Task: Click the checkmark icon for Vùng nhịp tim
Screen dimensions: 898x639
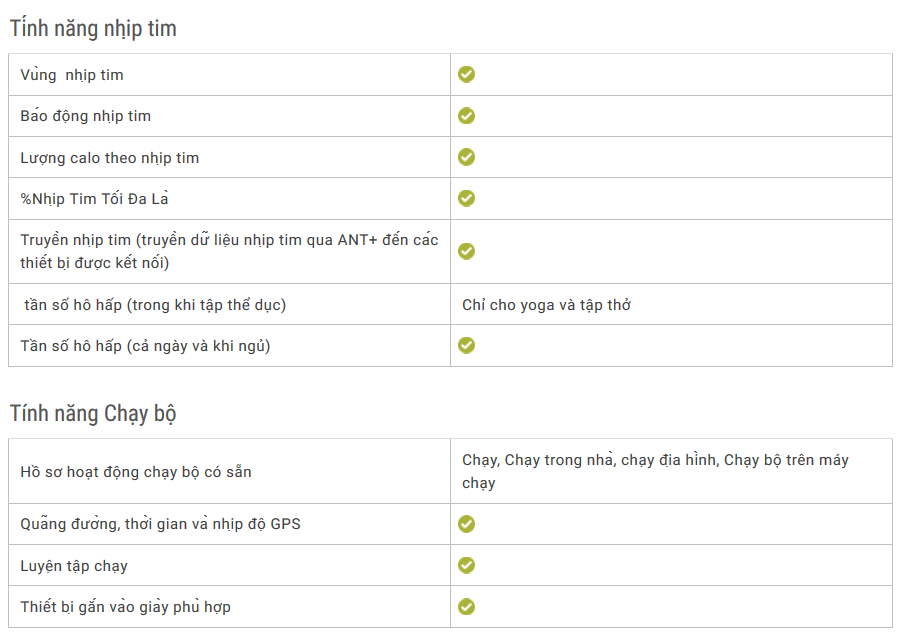Action: [x=466, y=74]
